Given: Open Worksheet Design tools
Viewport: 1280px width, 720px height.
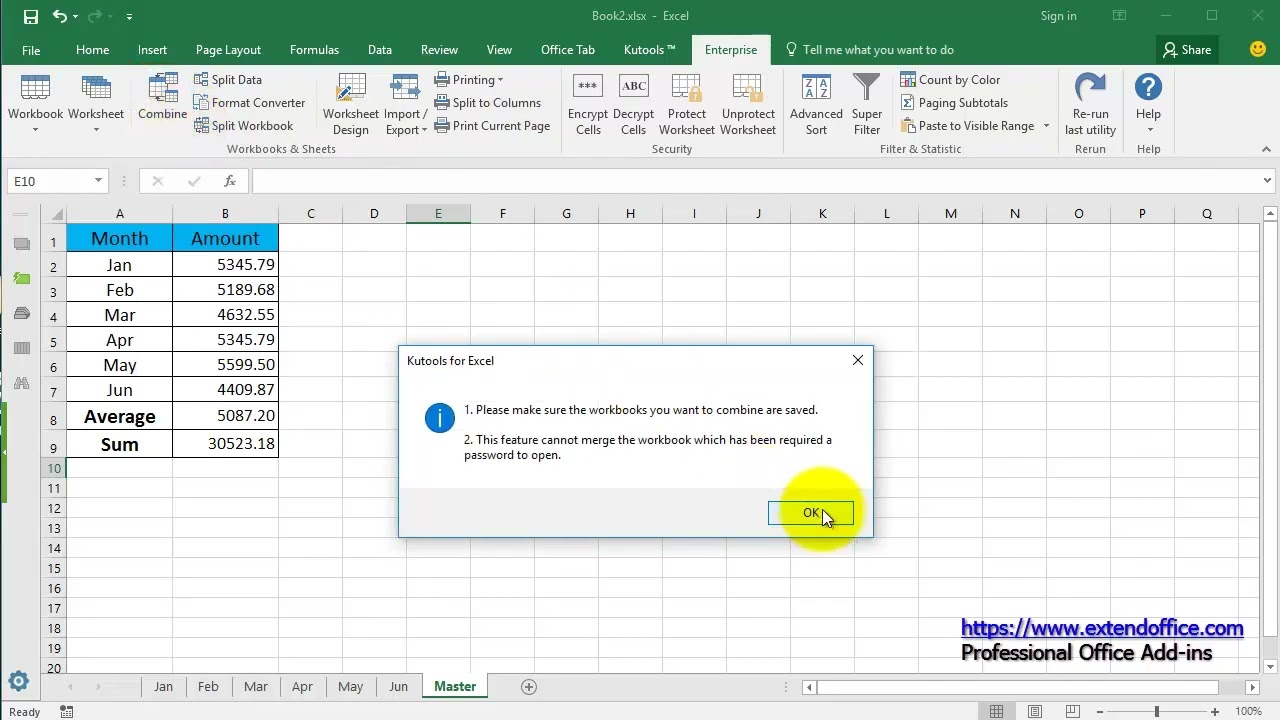Looking at the screenshot, I should point(351,104).
